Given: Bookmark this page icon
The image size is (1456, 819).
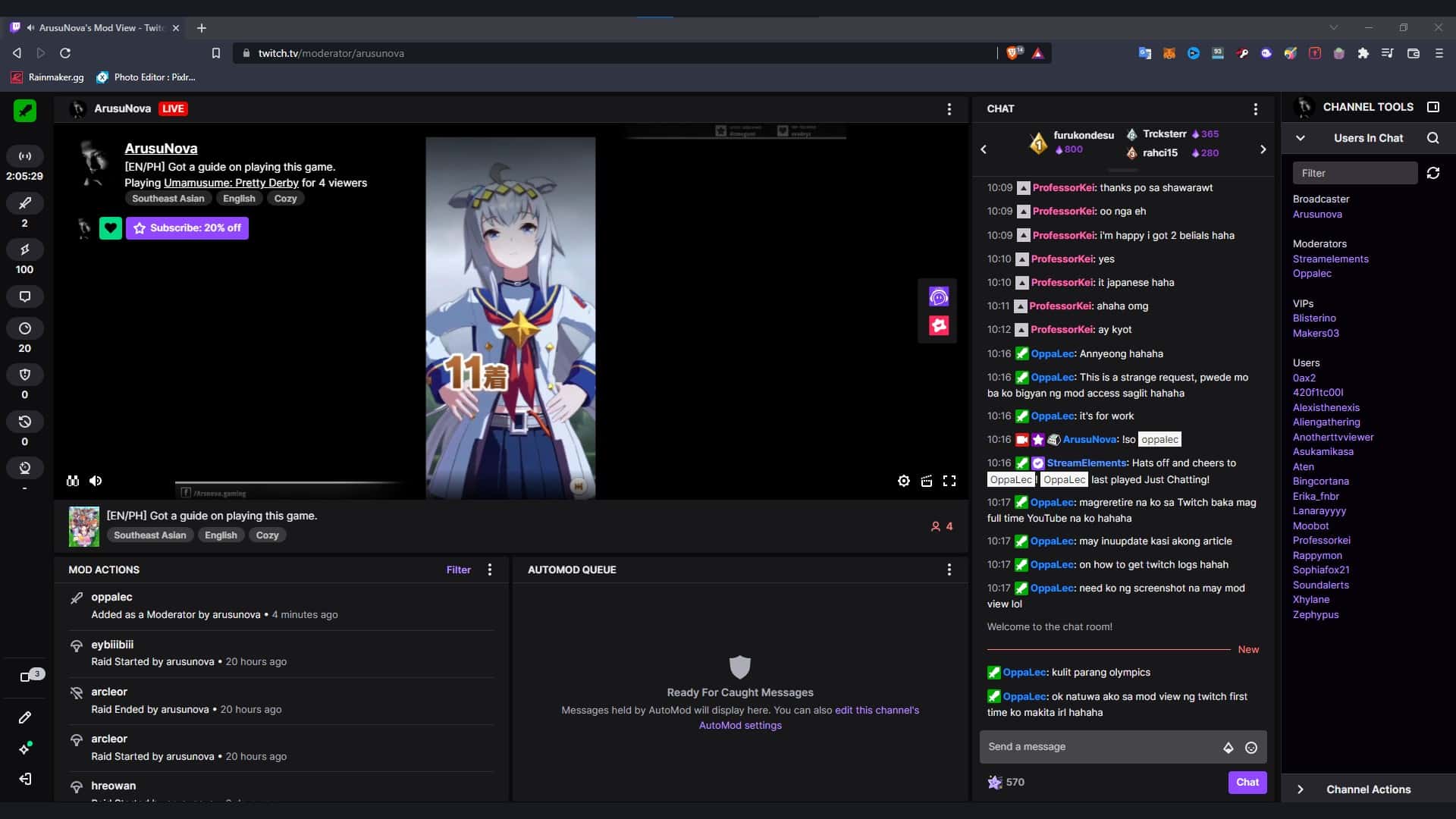Looking at the screenshot, I should (x=216, y=53).
